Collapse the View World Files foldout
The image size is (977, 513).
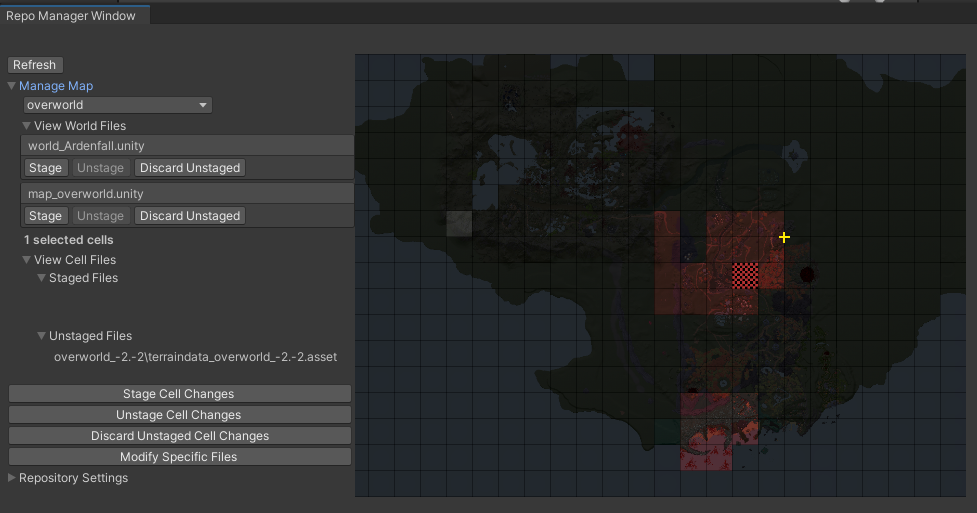point(27,126)
